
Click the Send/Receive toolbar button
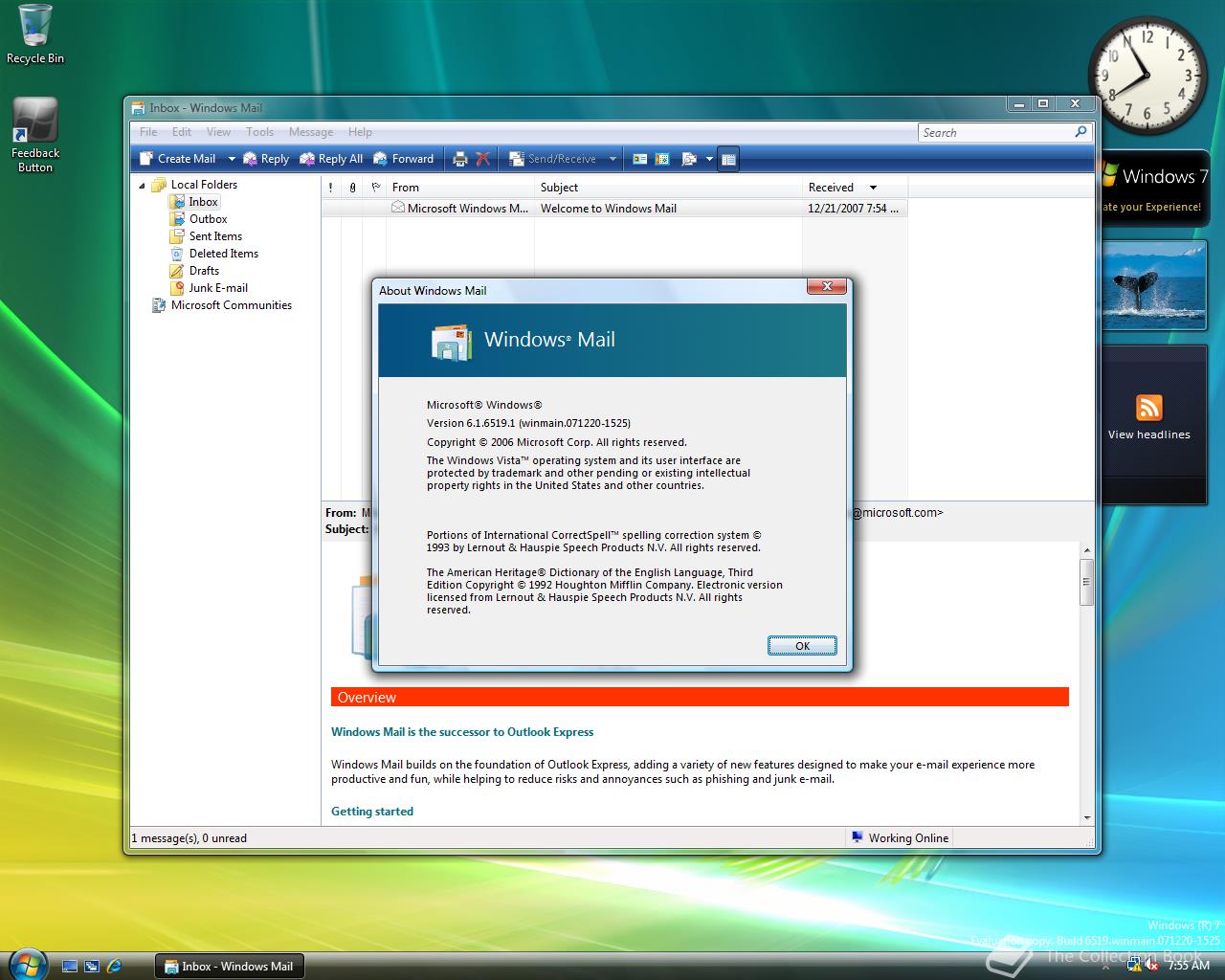coord(553,159)
